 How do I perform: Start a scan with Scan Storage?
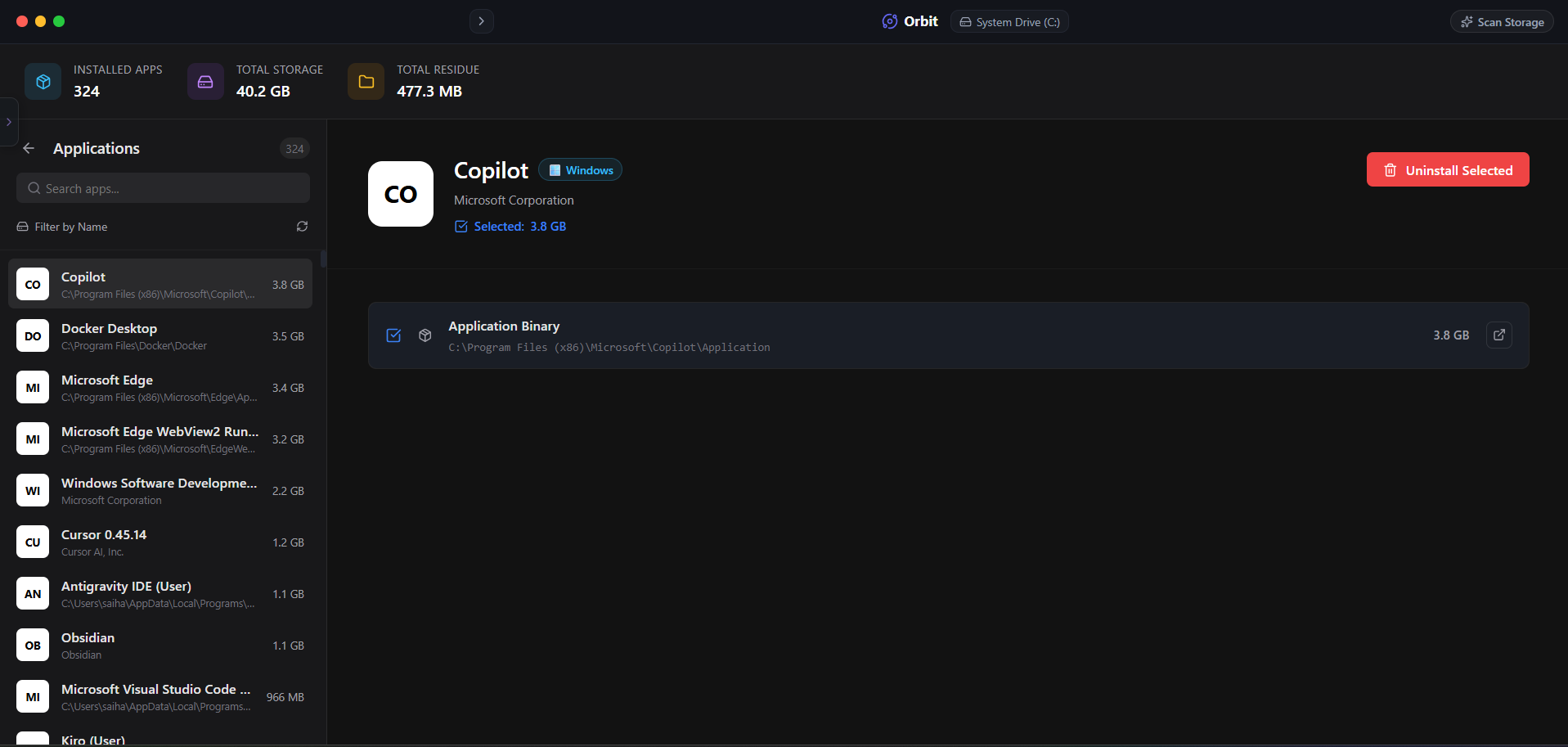pyautogui.click(x=1502, y=22)
